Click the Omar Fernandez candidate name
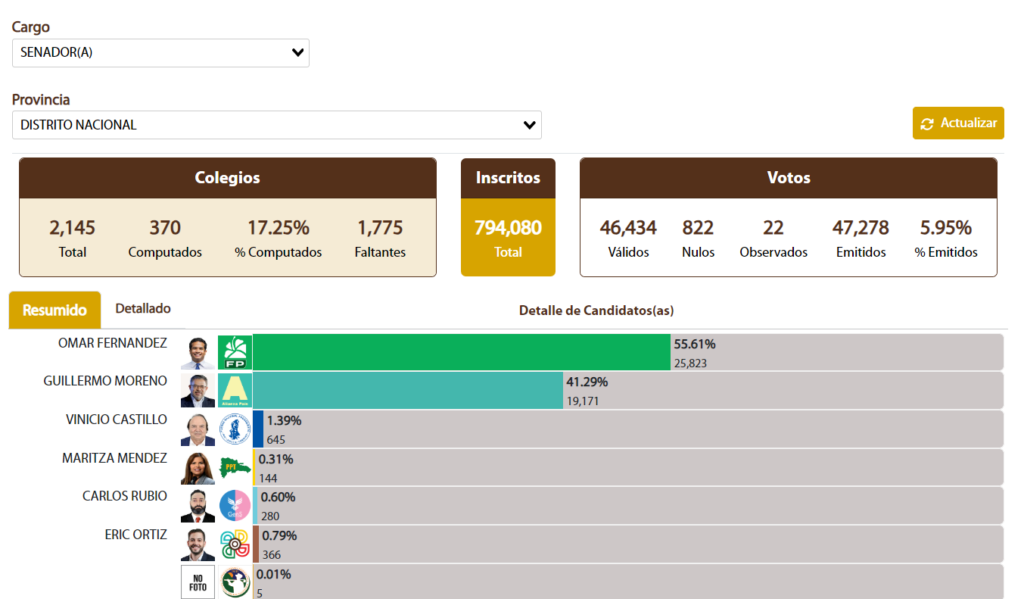The height and width of the screenshot is (599, 1024). (x=113, y=343)
